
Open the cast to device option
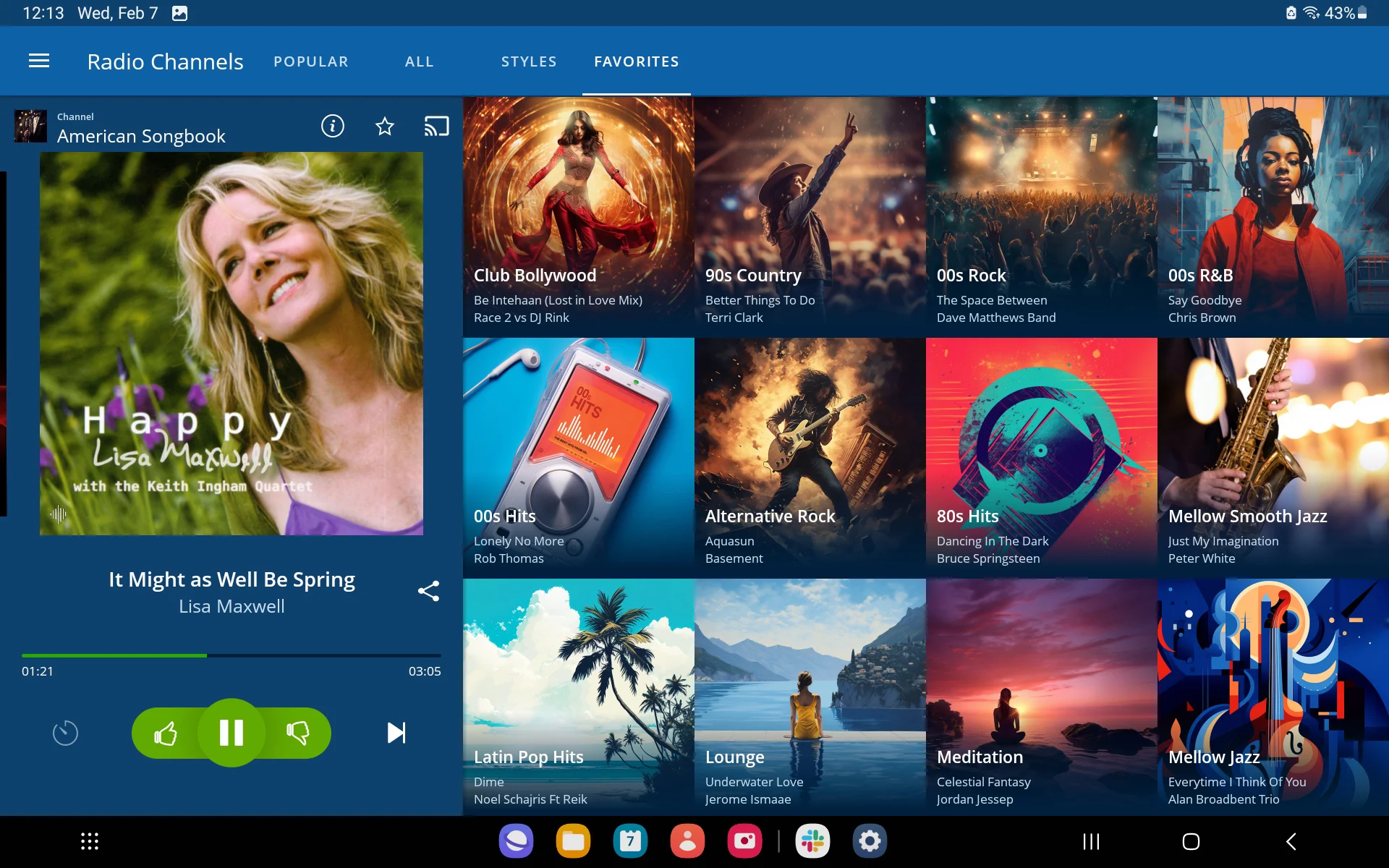(x=436, y=127)
